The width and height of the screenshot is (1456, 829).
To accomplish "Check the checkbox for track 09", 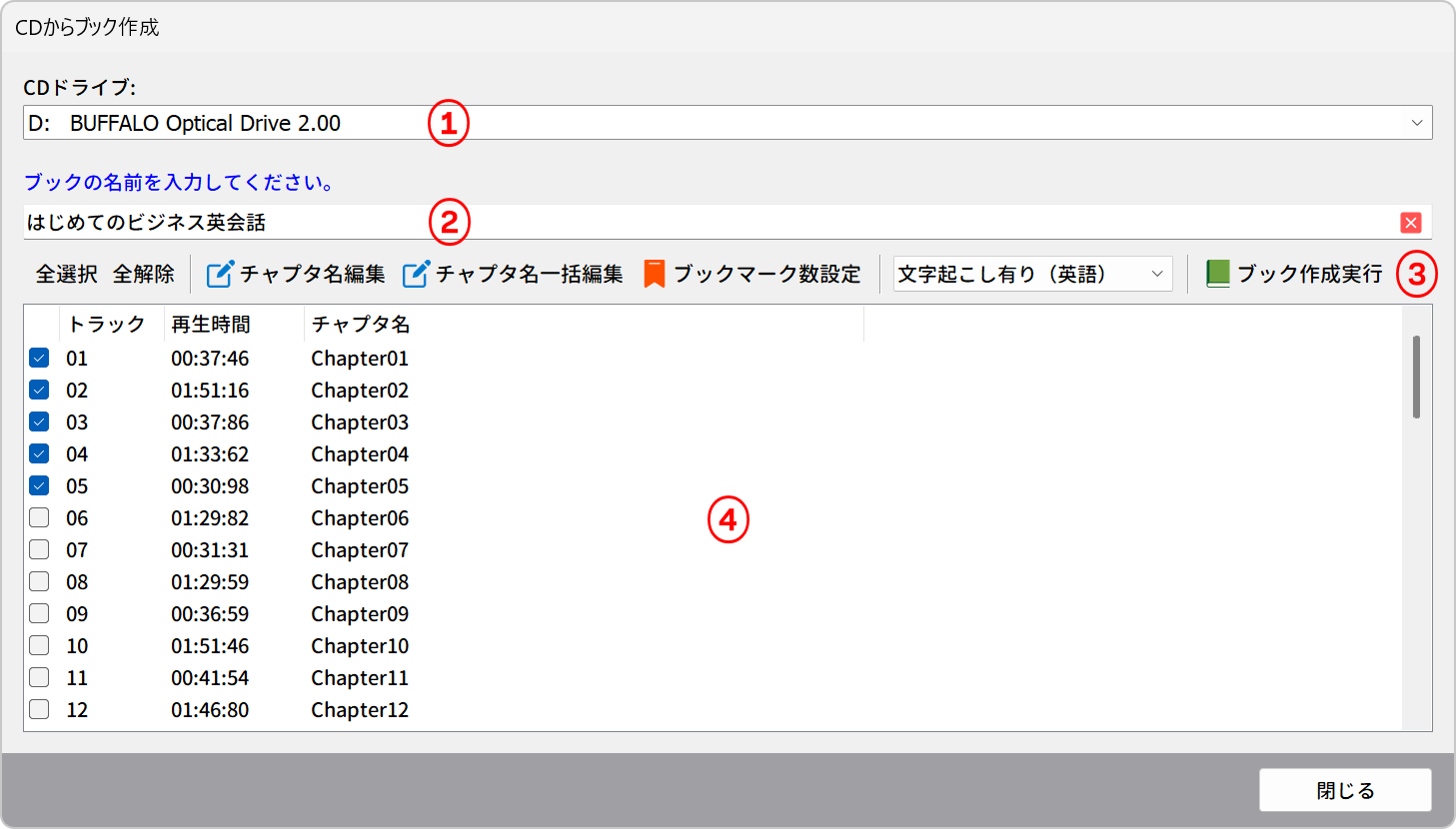I will pos(39,613).
